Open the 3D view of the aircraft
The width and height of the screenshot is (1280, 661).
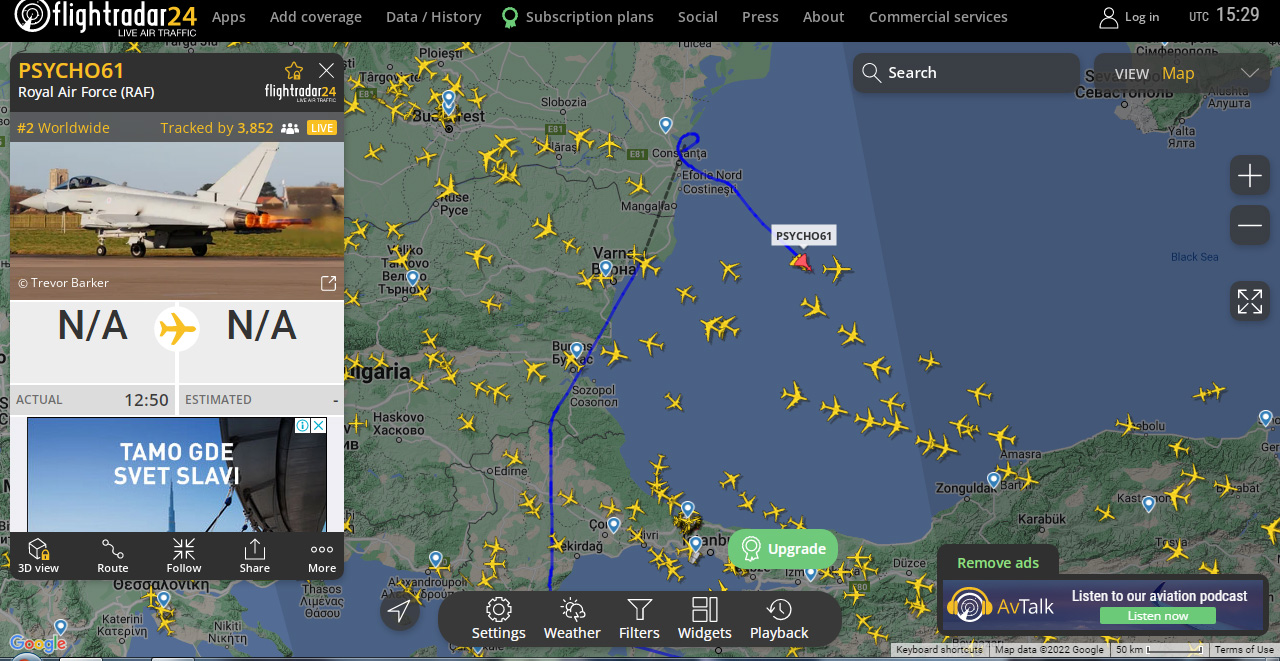(x=38, y=556)
